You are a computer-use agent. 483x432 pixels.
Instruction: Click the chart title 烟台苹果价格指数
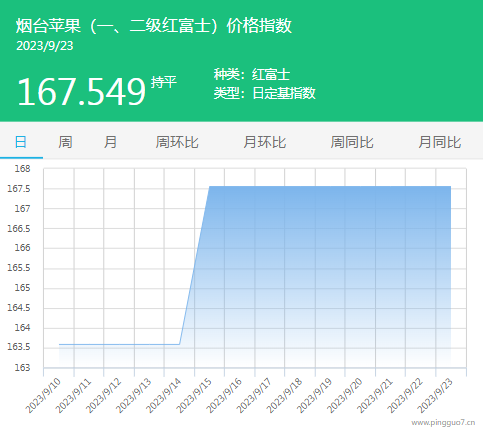click(154, 26)
